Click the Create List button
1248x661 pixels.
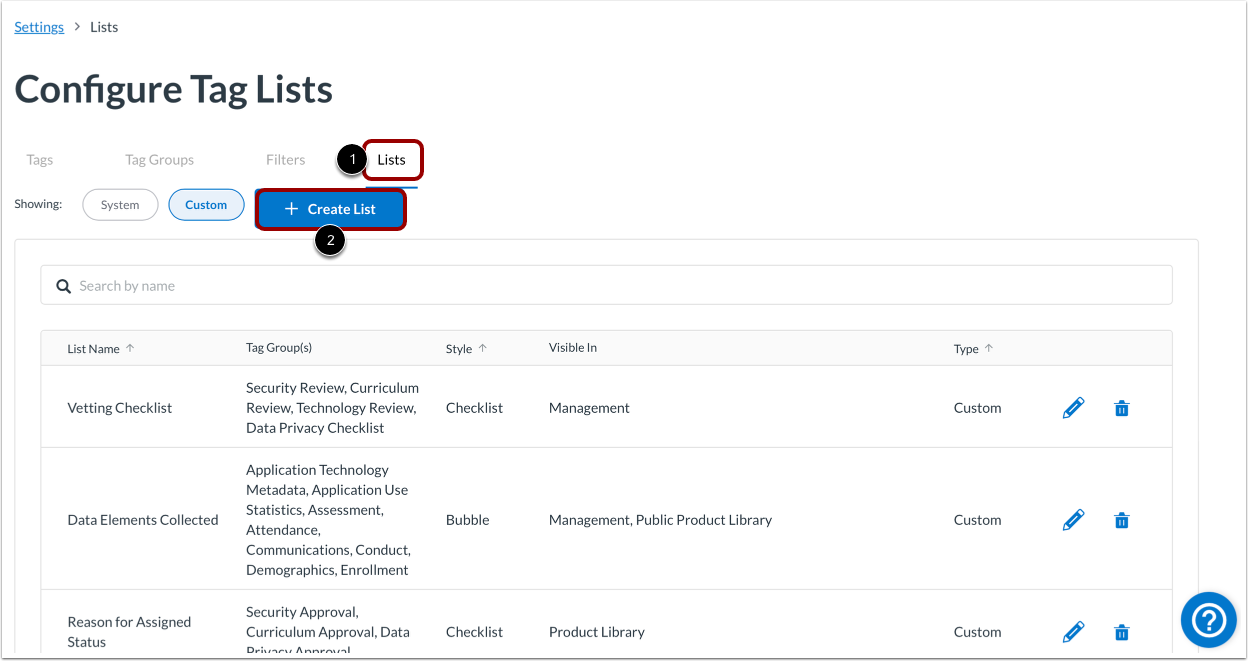(331, 209)
